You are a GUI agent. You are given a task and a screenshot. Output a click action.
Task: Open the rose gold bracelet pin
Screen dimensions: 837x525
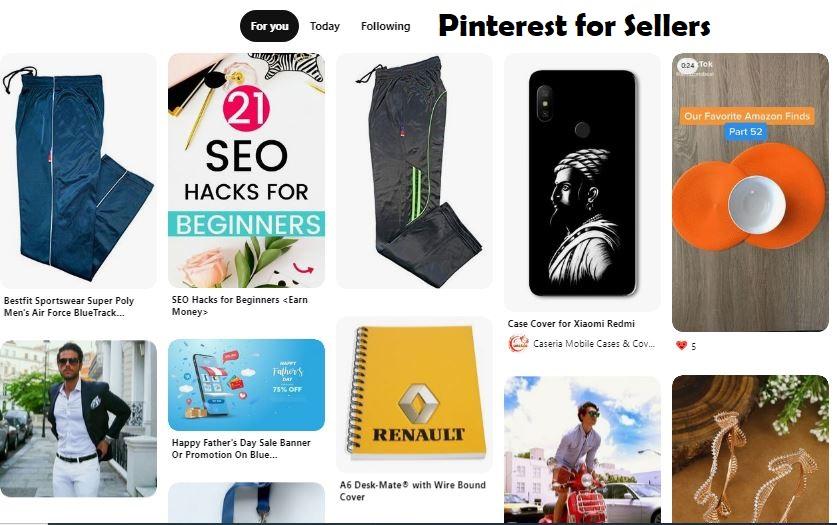750,449
